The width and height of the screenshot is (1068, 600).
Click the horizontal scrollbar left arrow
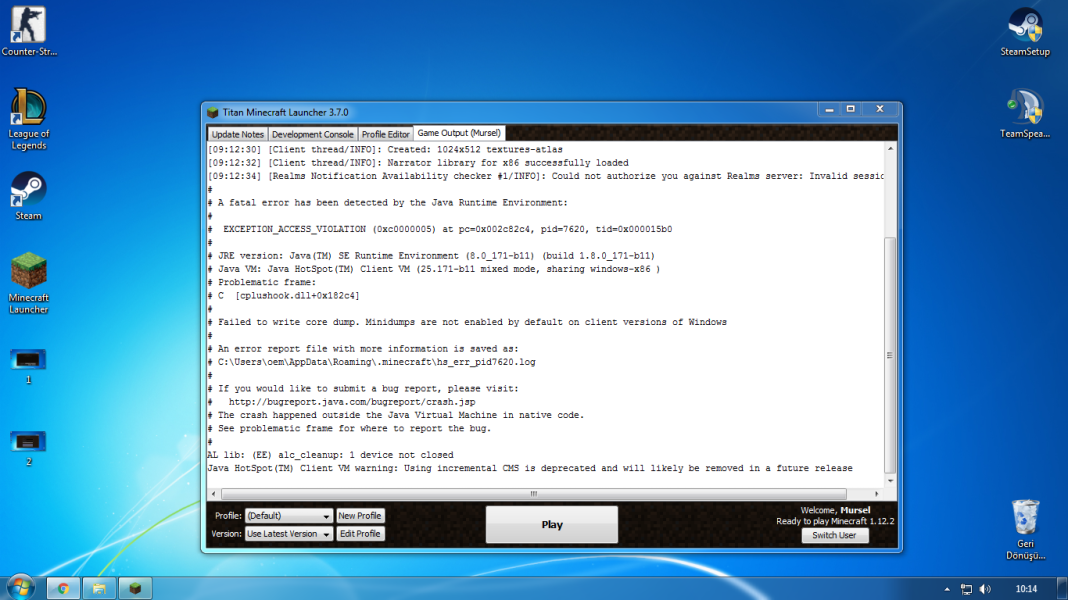click(x=213, y=494)
